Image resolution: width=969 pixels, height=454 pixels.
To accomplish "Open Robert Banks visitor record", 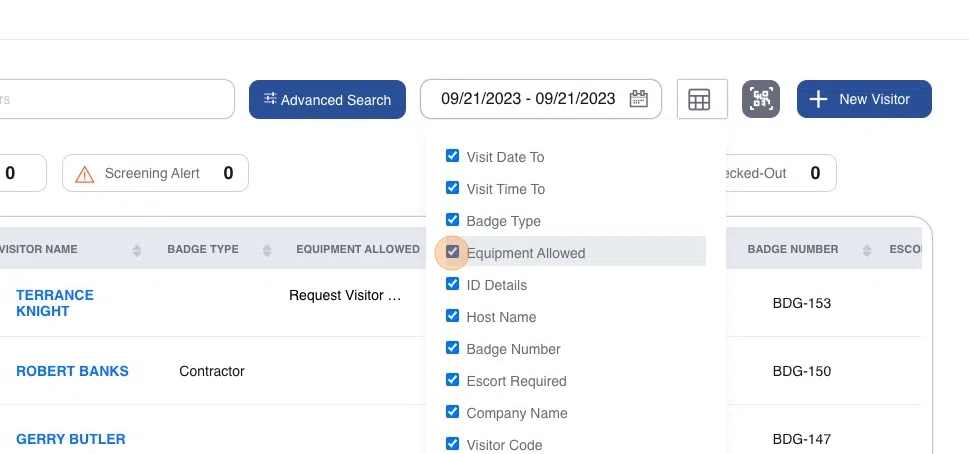I will tap(72, 371).
